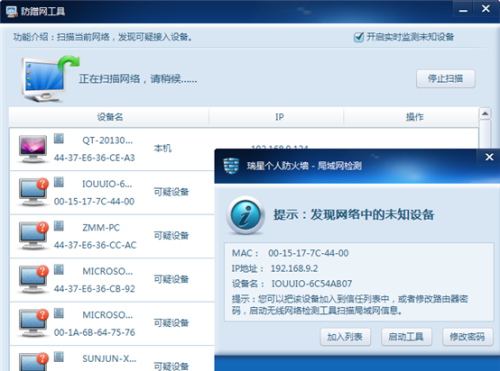Click the 防蹭网工具 title bar app icon

tap(12, 11)
